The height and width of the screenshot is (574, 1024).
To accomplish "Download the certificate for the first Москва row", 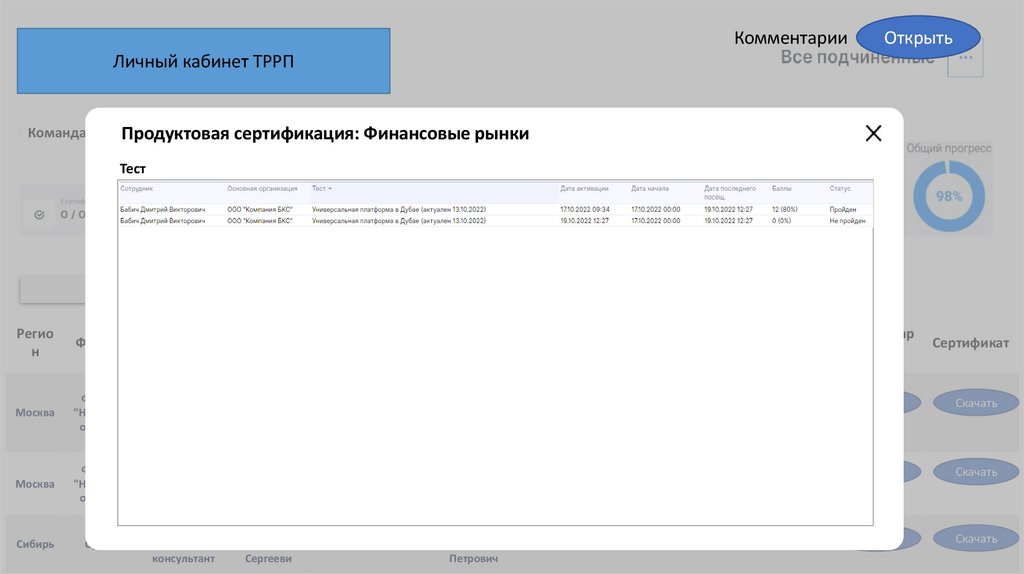I will click(976, 403).
